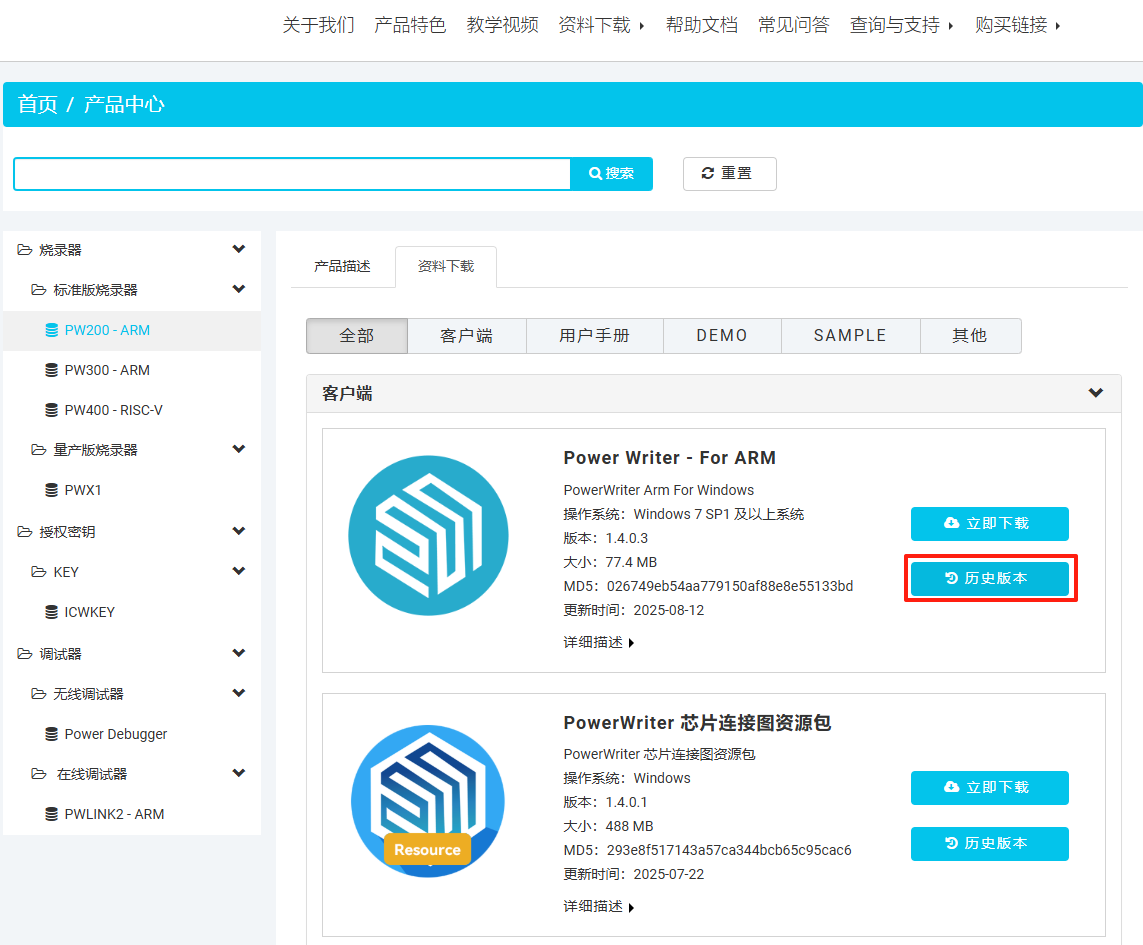Click database icon next to Power Debugger
Screen dimensions: 1143x945
click(52, 734)
